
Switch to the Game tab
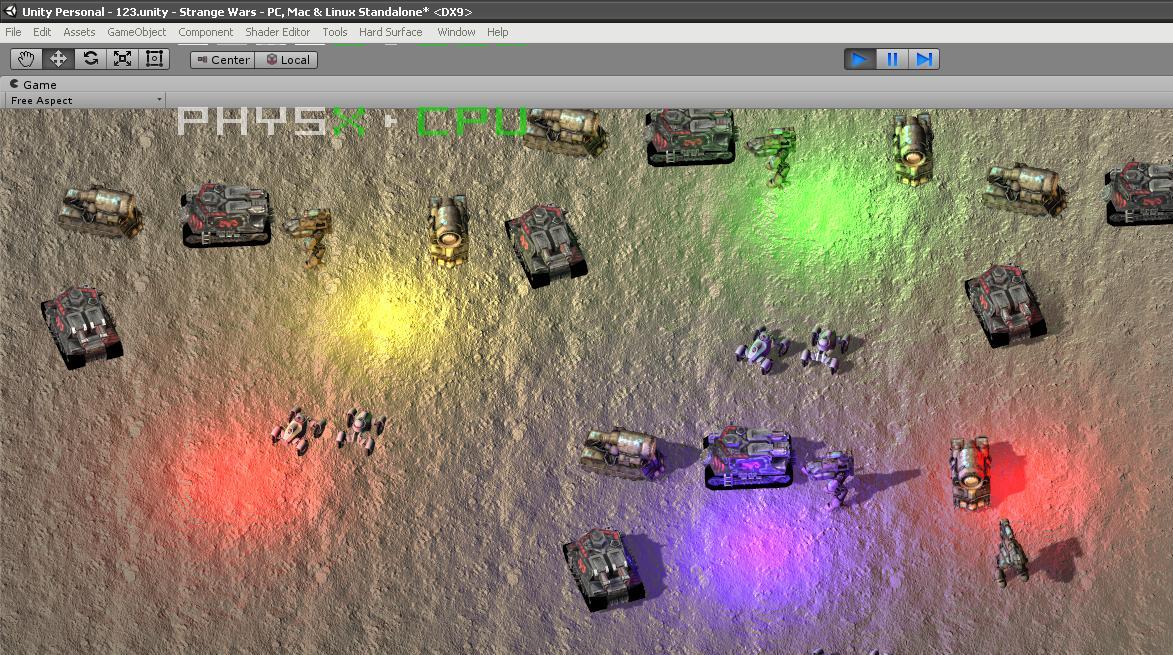click(x=33, y=84)
